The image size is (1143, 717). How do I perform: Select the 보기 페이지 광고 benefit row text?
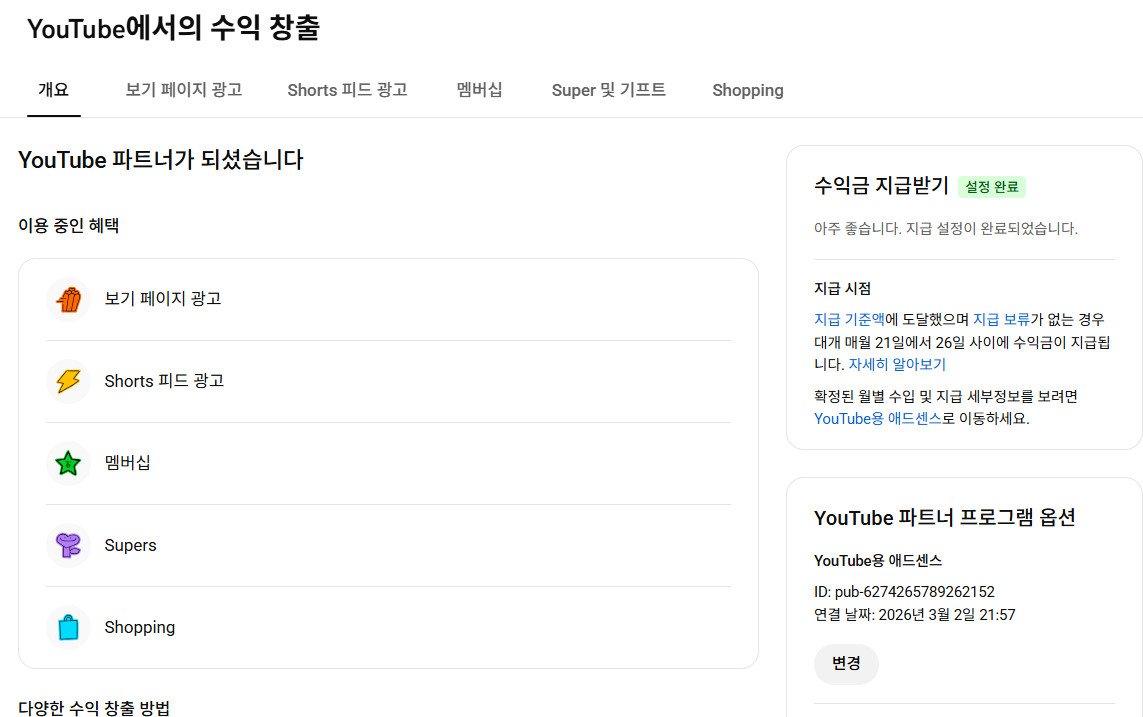[163, 299]
